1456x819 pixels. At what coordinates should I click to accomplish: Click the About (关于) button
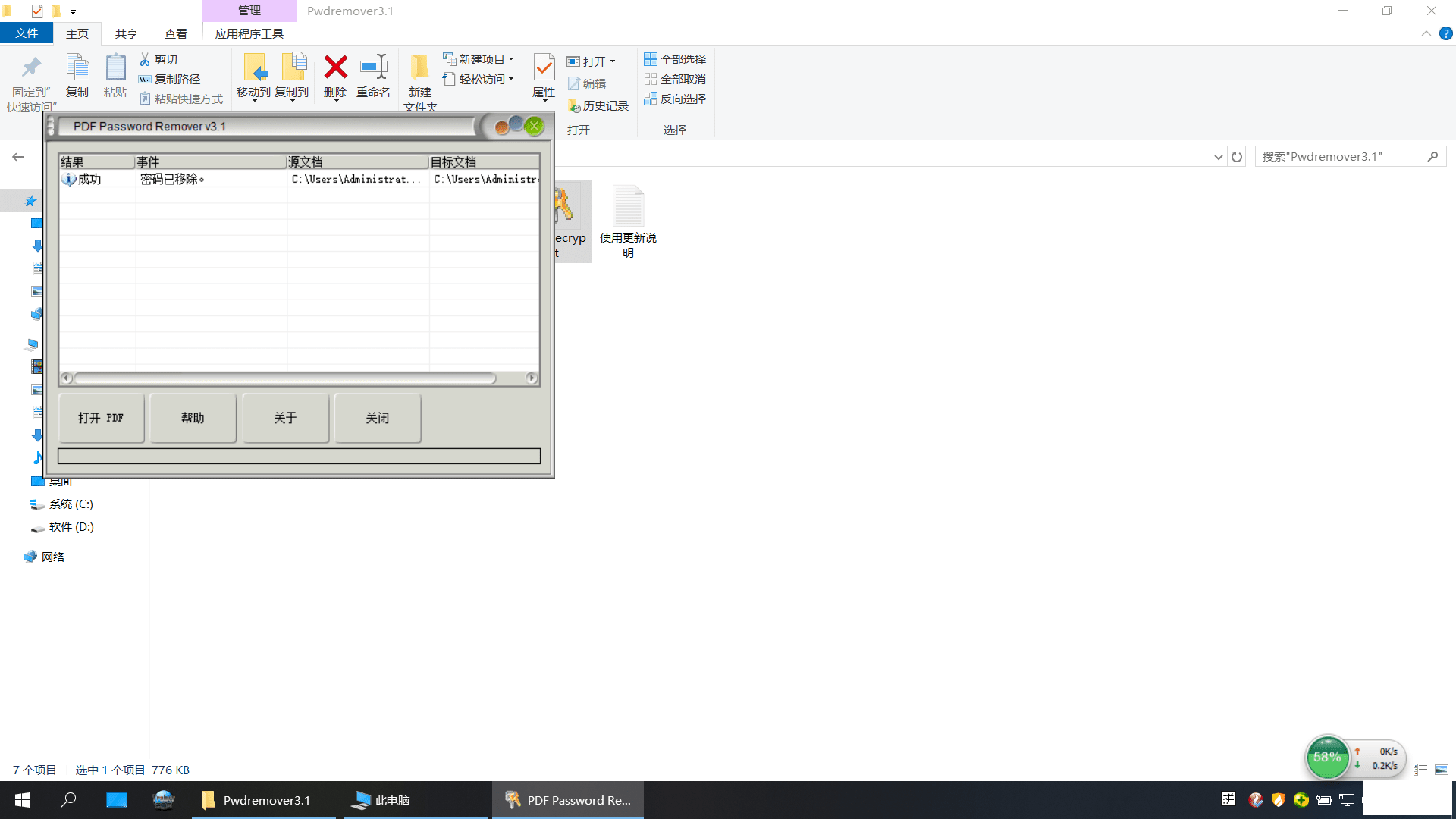[285, 418]
